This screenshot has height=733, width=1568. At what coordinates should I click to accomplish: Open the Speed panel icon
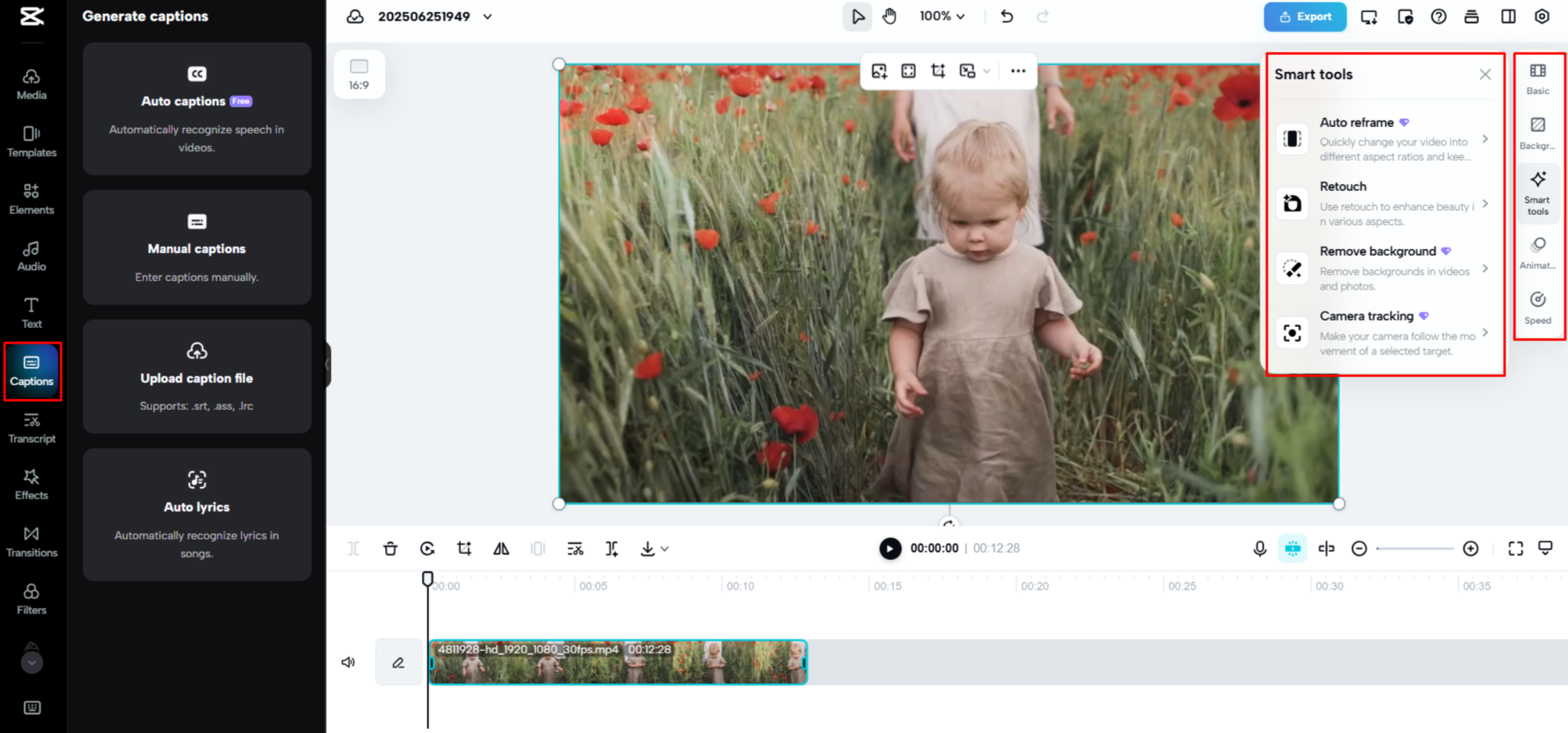(1537, 307)
